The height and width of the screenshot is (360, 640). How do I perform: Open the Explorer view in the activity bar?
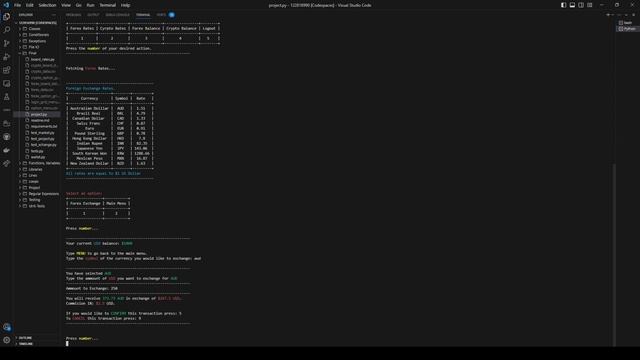point(7,17)
